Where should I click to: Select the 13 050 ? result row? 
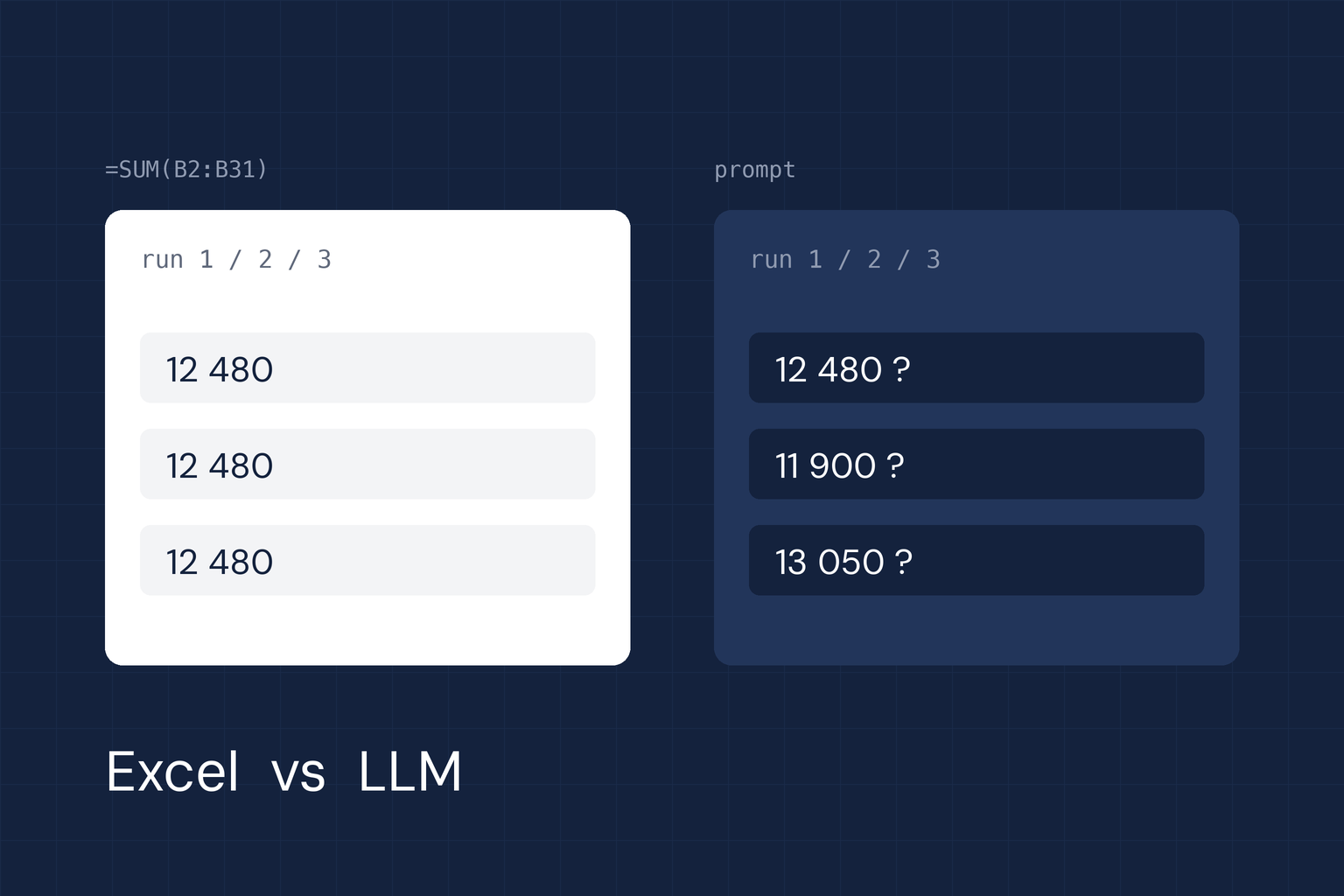tap(976, 560)
